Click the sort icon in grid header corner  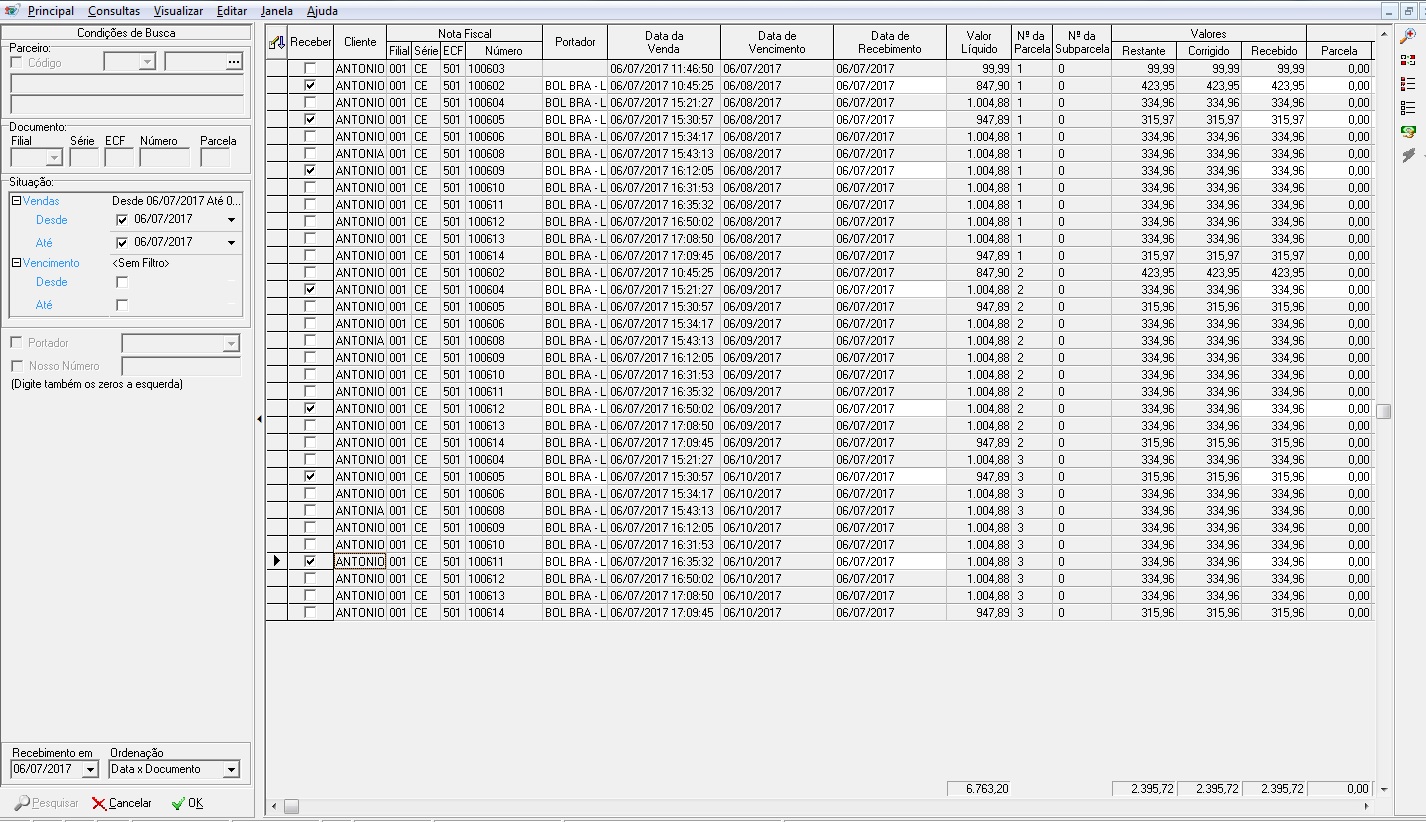coord(277,42)
